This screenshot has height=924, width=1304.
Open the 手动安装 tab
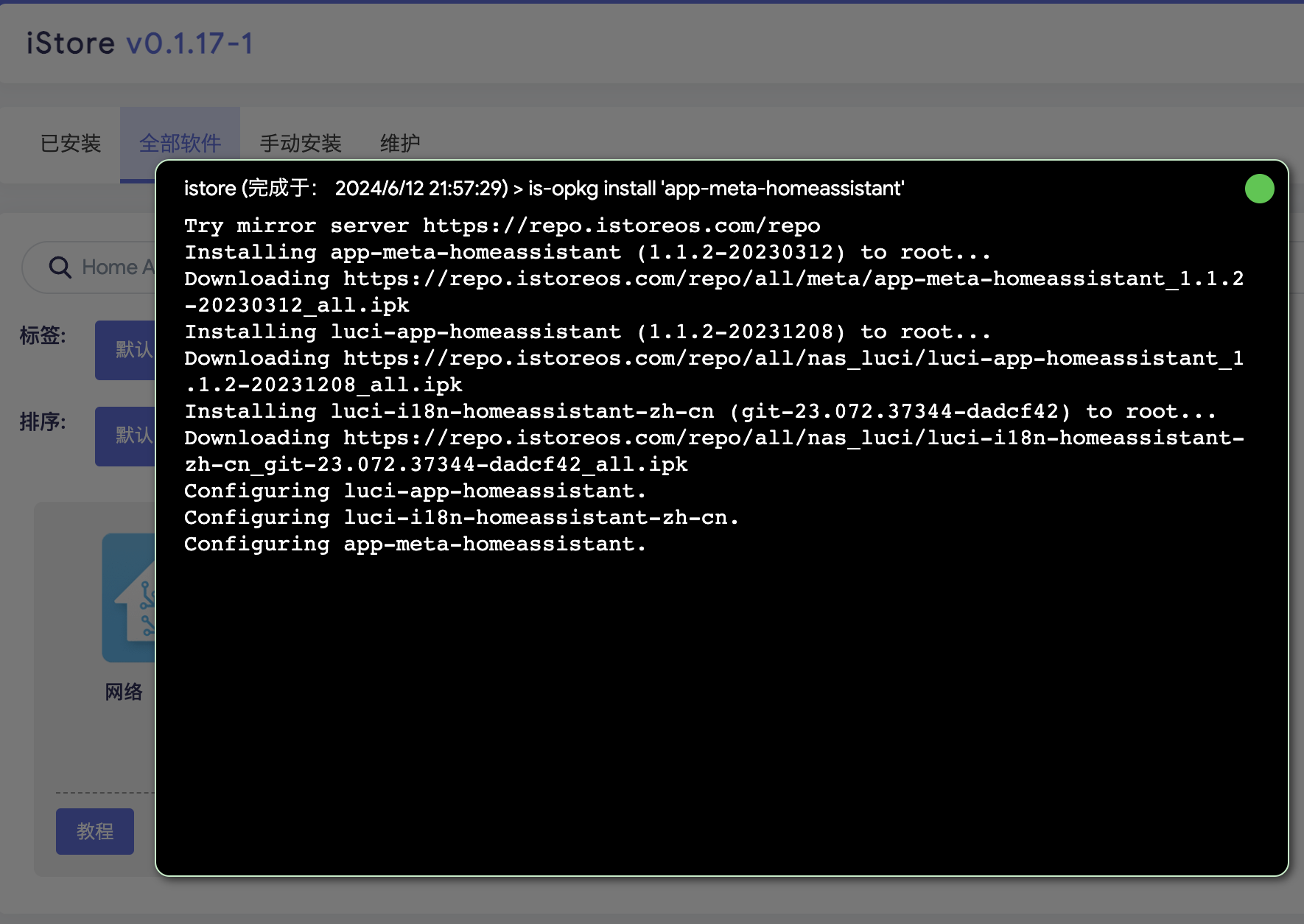301,143
